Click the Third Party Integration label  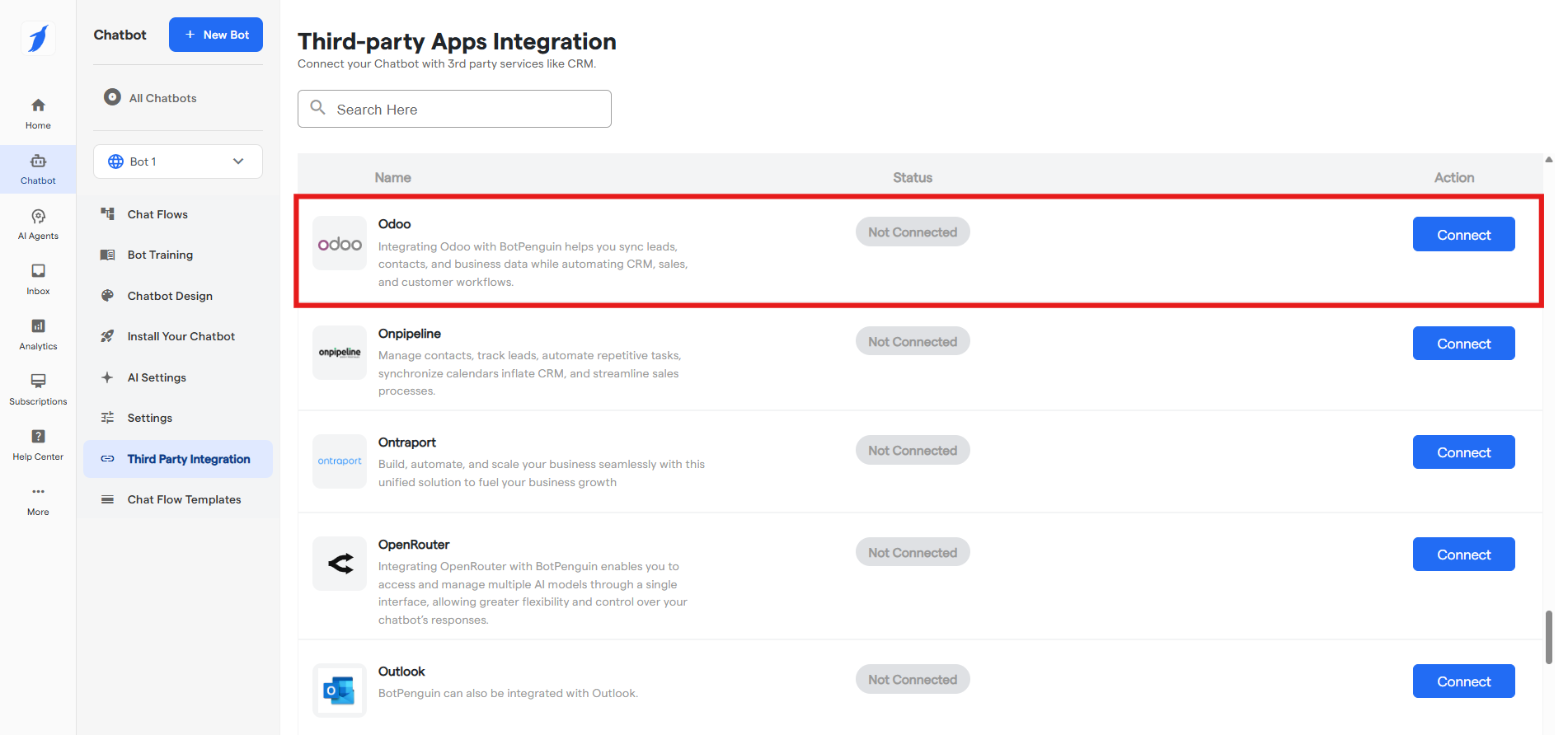[189, 459]
